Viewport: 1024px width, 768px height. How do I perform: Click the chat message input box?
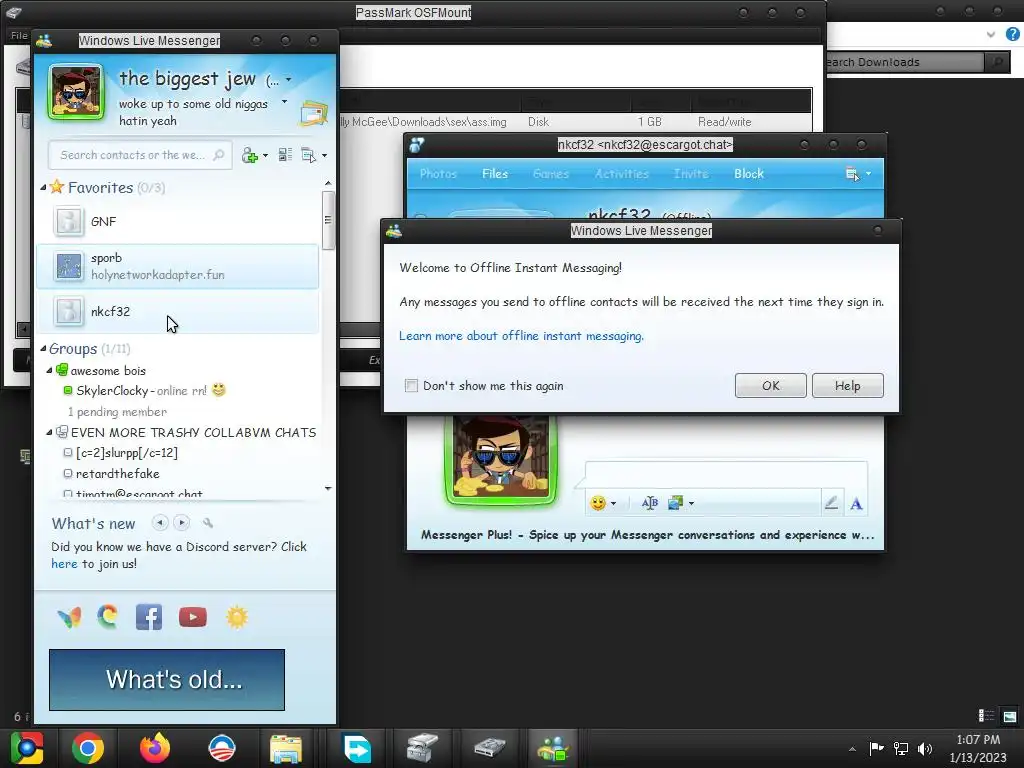pos(726,474)
